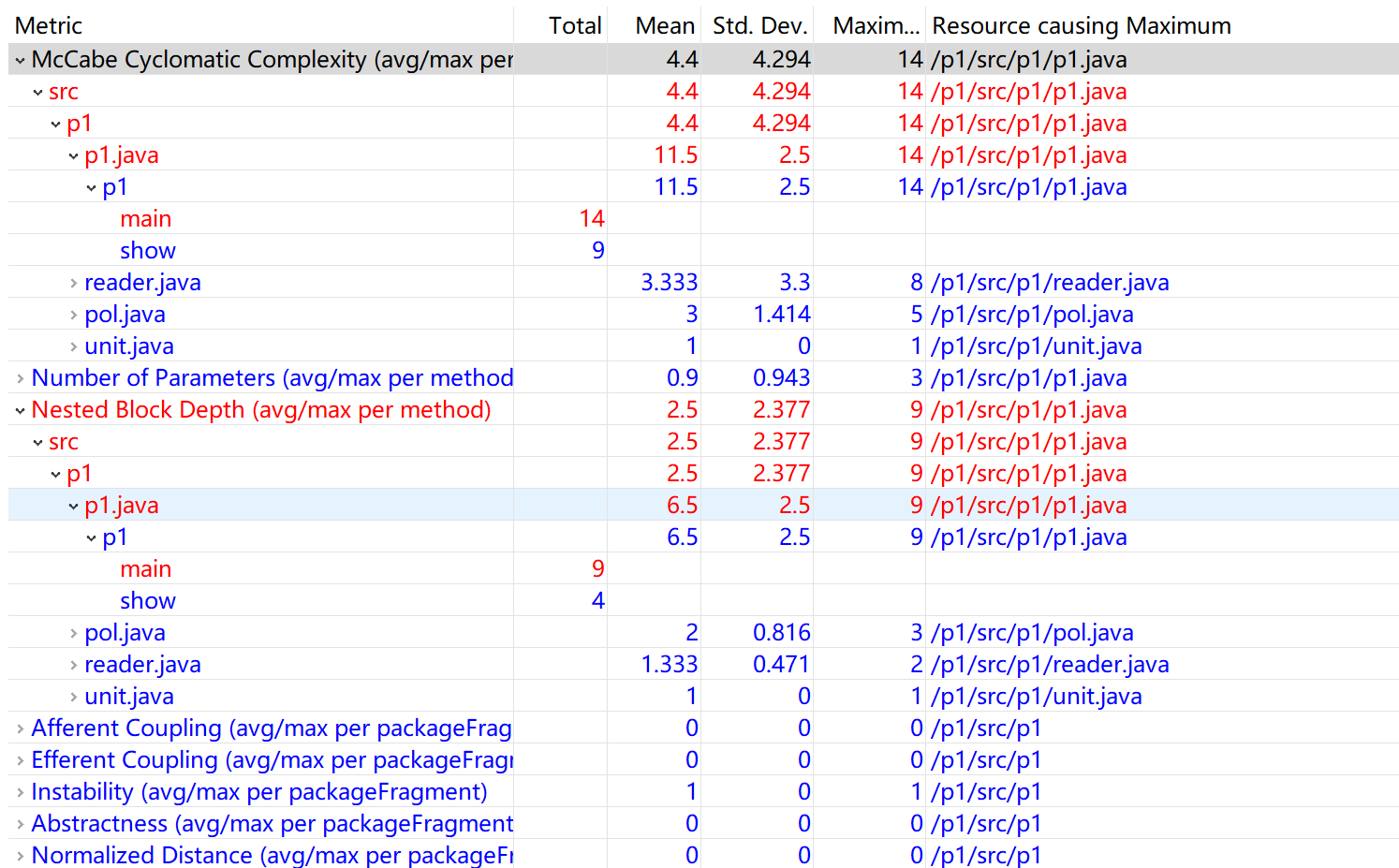Expand the Efferent Coupling metric row

coord(20,761)
